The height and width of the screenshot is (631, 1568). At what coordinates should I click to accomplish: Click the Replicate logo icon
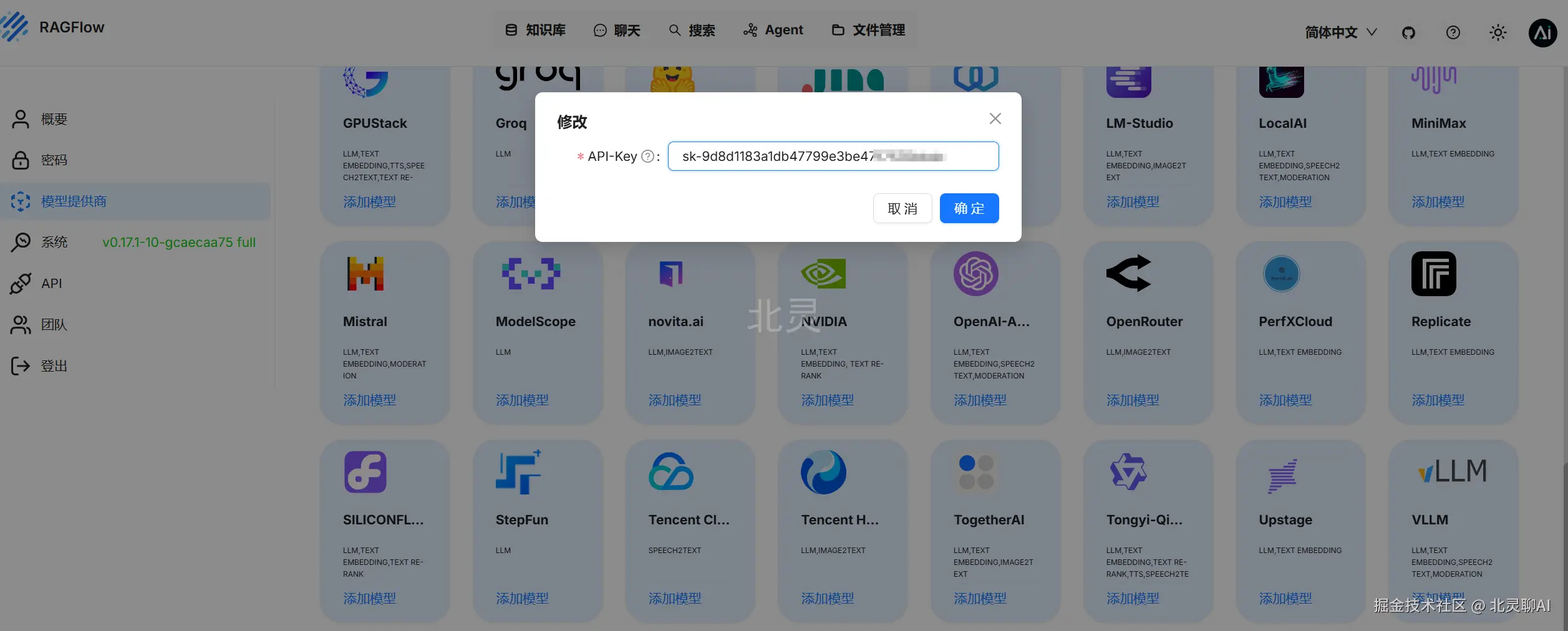(x=1434, y=274)
